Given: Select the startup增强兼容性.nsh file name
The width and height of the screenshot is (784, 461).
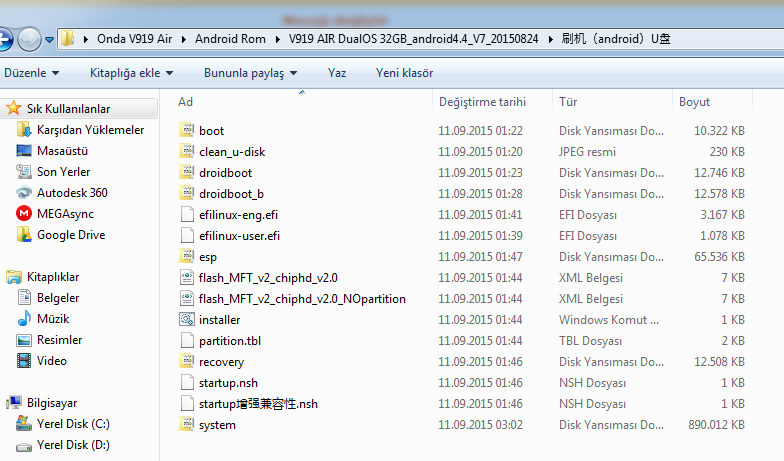Looking at the screenshot, I should click(x=258, y=404).
